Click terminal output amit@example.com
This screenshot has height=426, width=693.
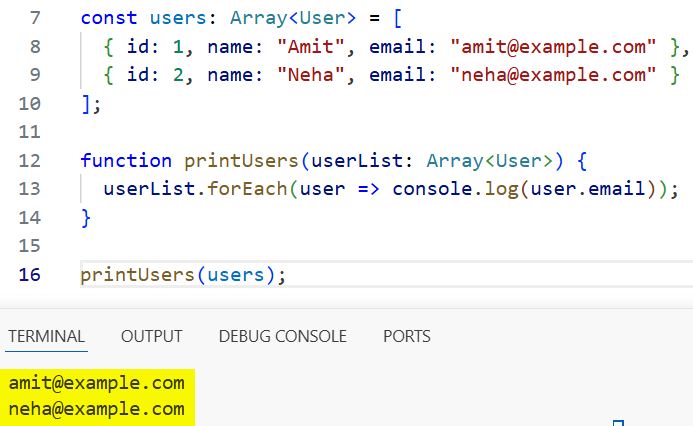[96, 383]
